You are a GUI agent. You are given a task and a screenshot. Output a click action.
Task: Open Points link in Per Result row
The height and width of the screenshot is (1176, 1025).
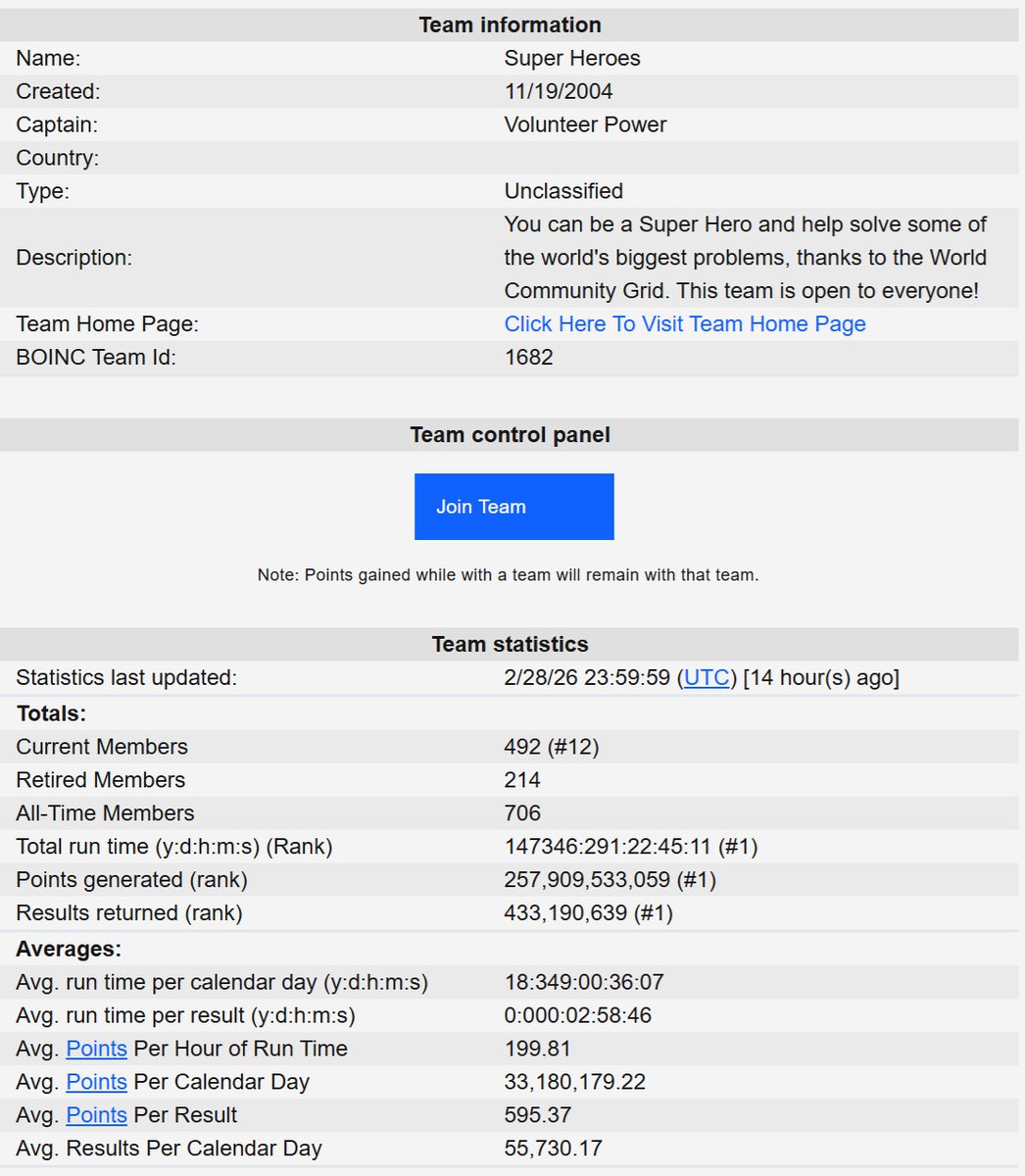click(x=96, y=1115)
